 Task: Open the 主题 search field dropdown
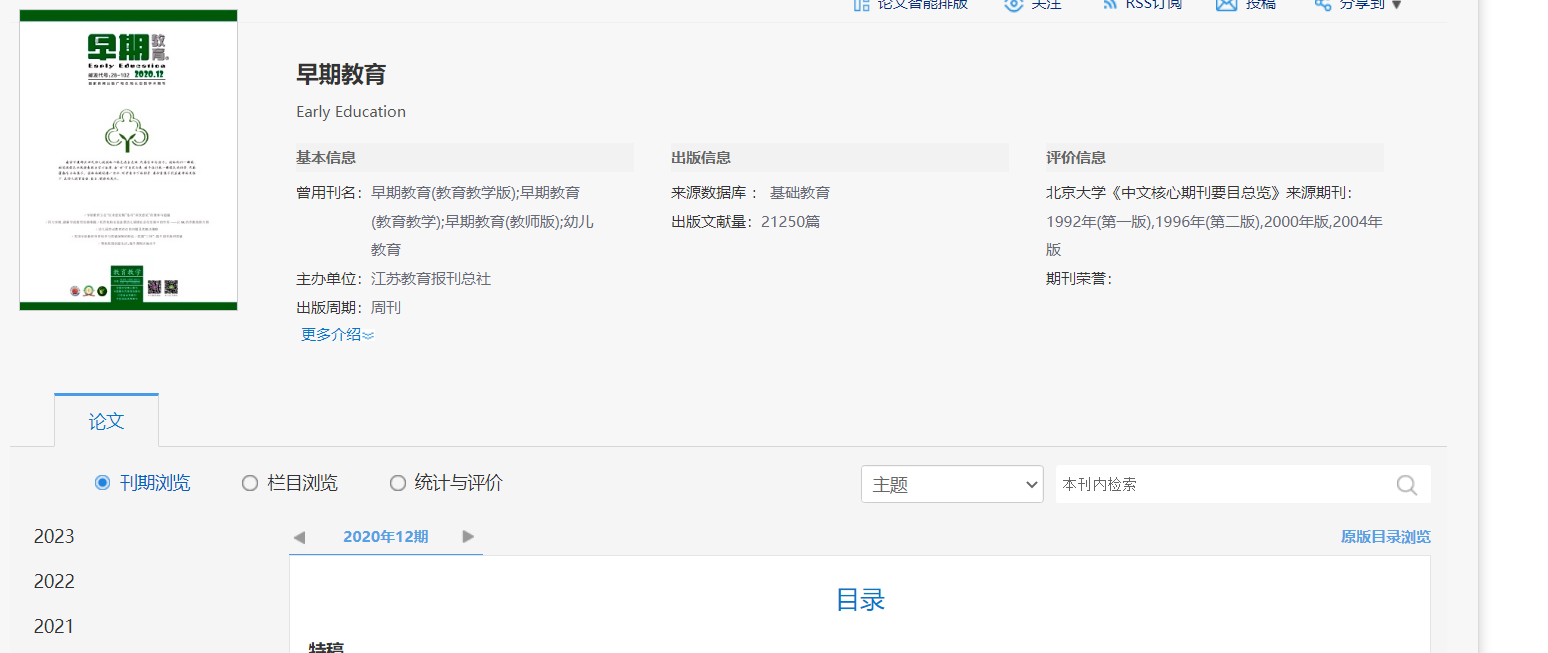[951, 485]
